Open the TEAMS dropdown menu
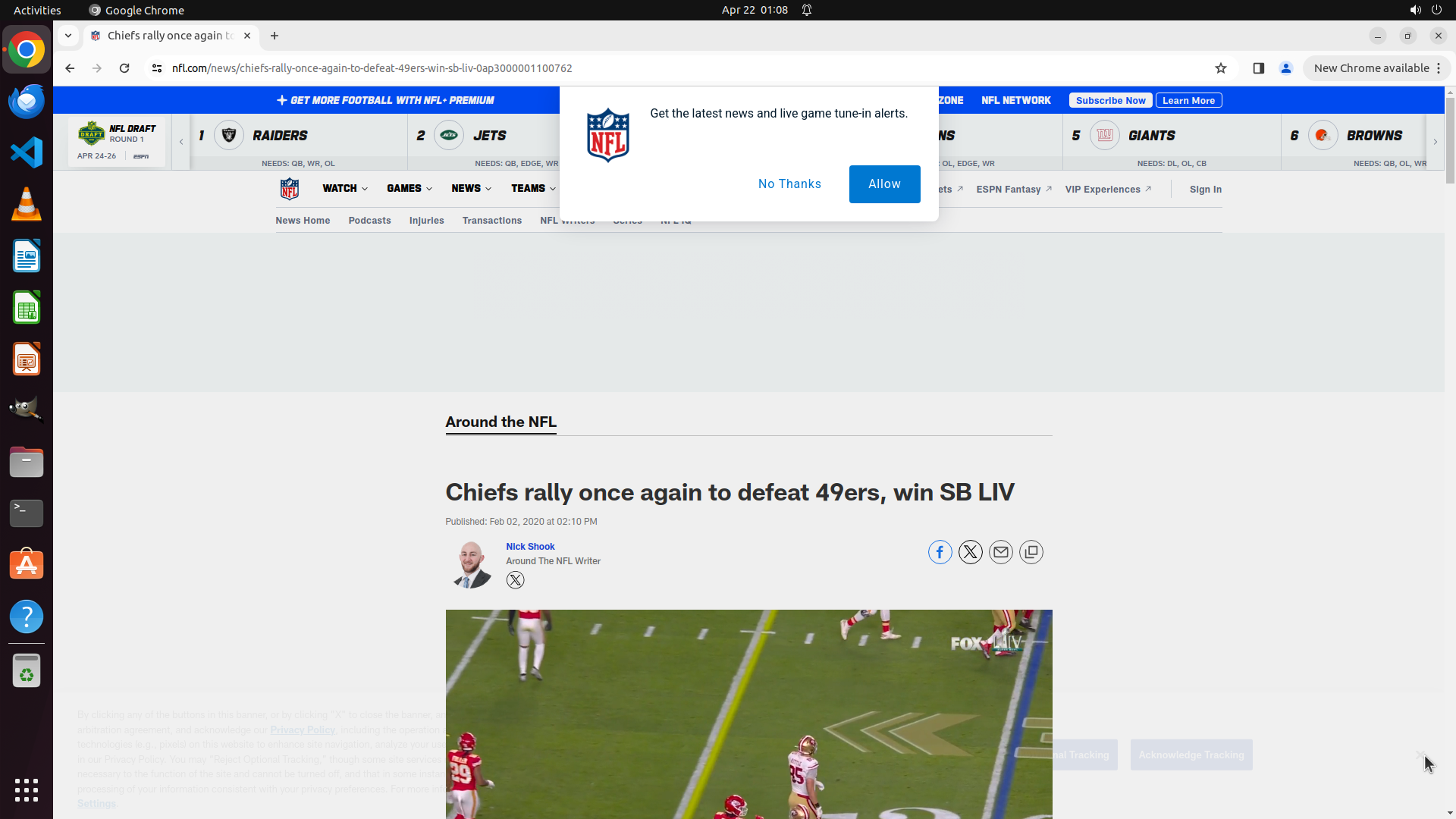 pyautogui.click(x=533, y=189)
